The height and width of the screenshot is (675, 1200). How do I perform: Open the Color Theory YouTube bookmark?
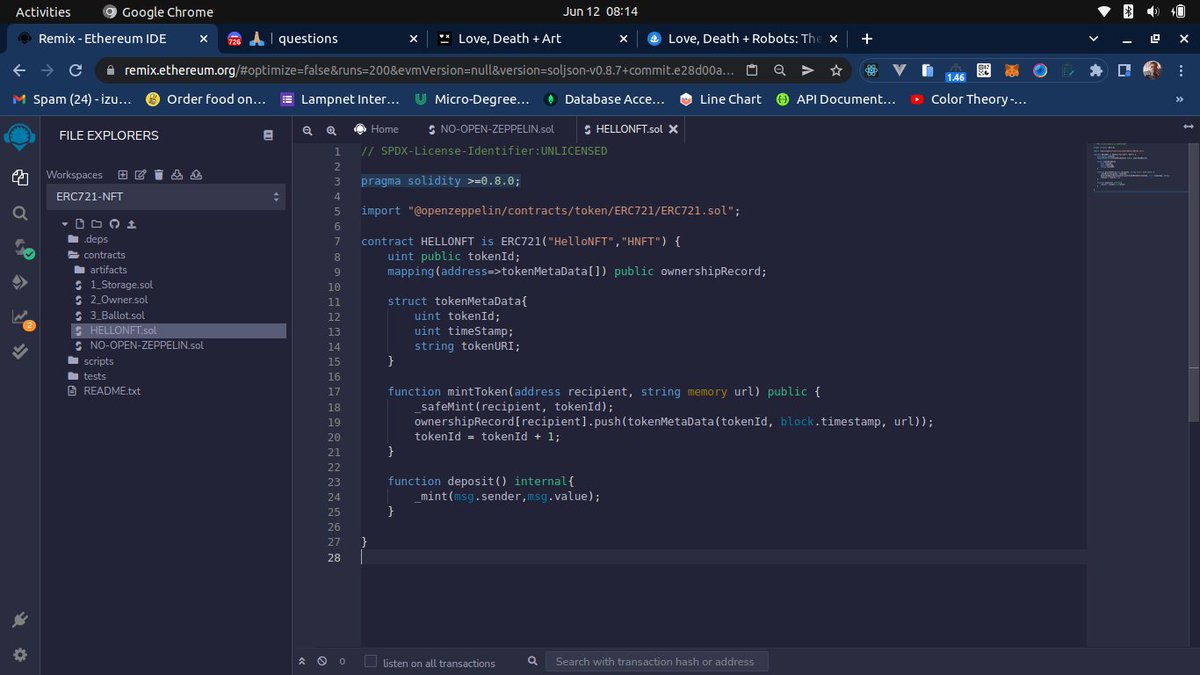pos(968,99)
